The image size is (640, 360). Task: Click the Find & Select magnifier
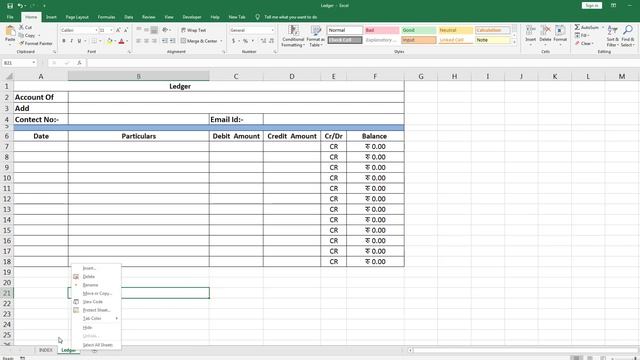pyautogui.click(x=628, y=30)
